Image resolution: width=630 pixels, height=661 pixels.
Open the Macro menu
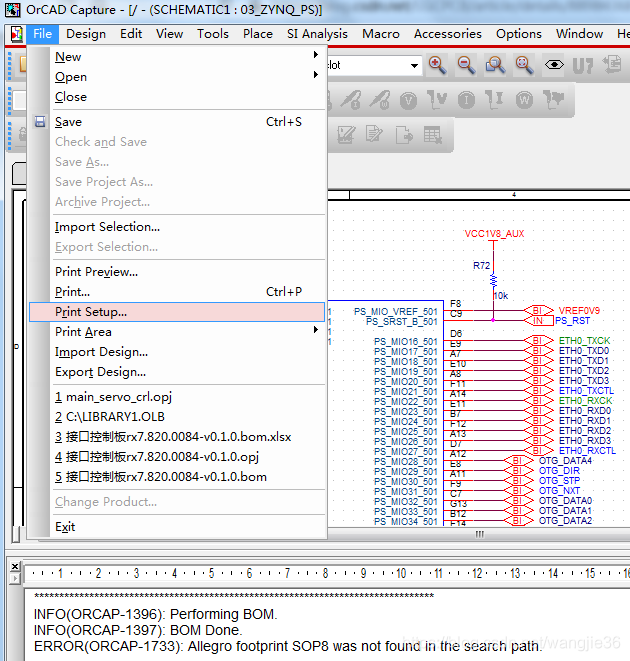click(x=381, y=34)
